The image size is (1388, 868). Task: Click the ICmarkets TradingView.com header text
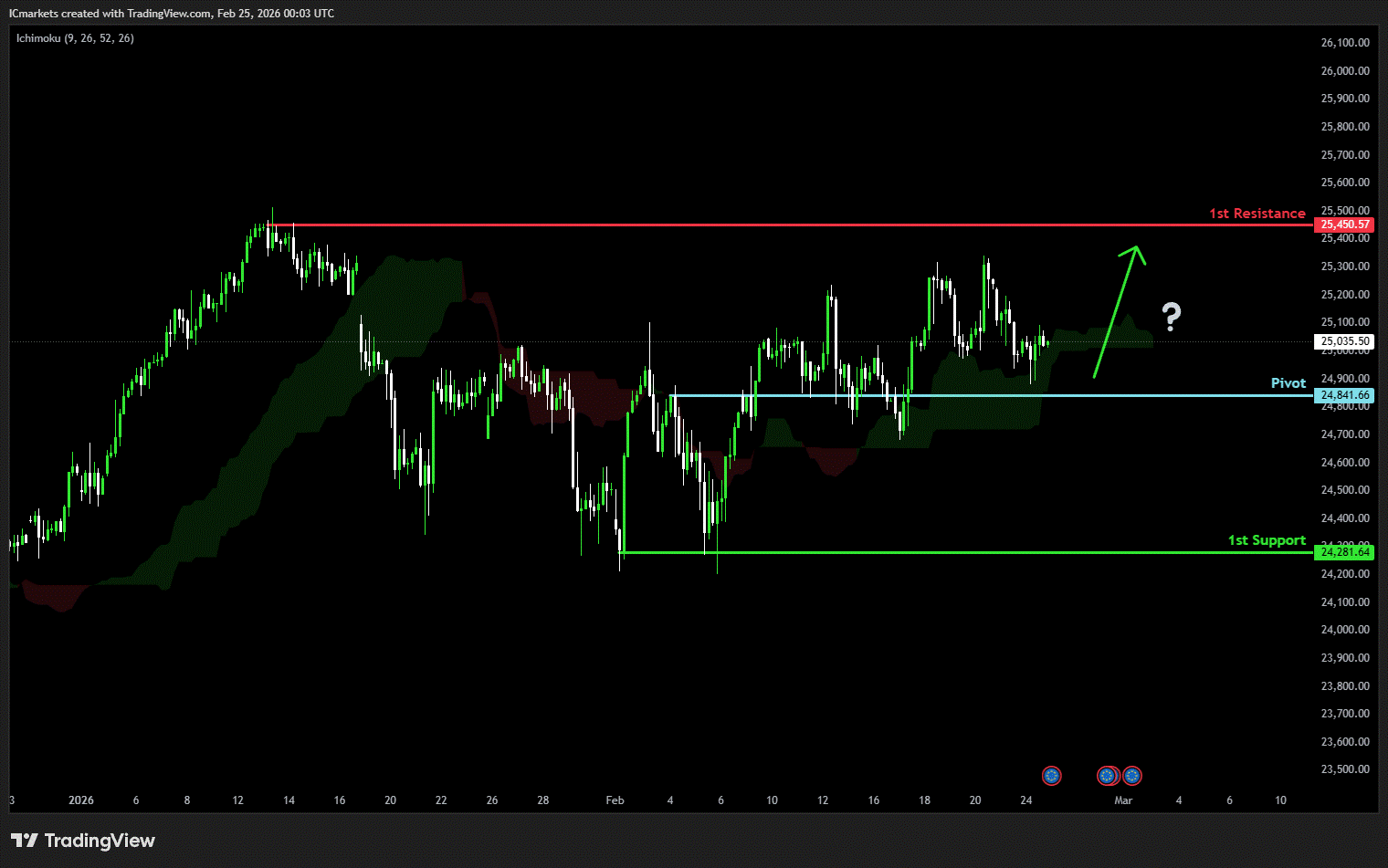click(172, 14)
